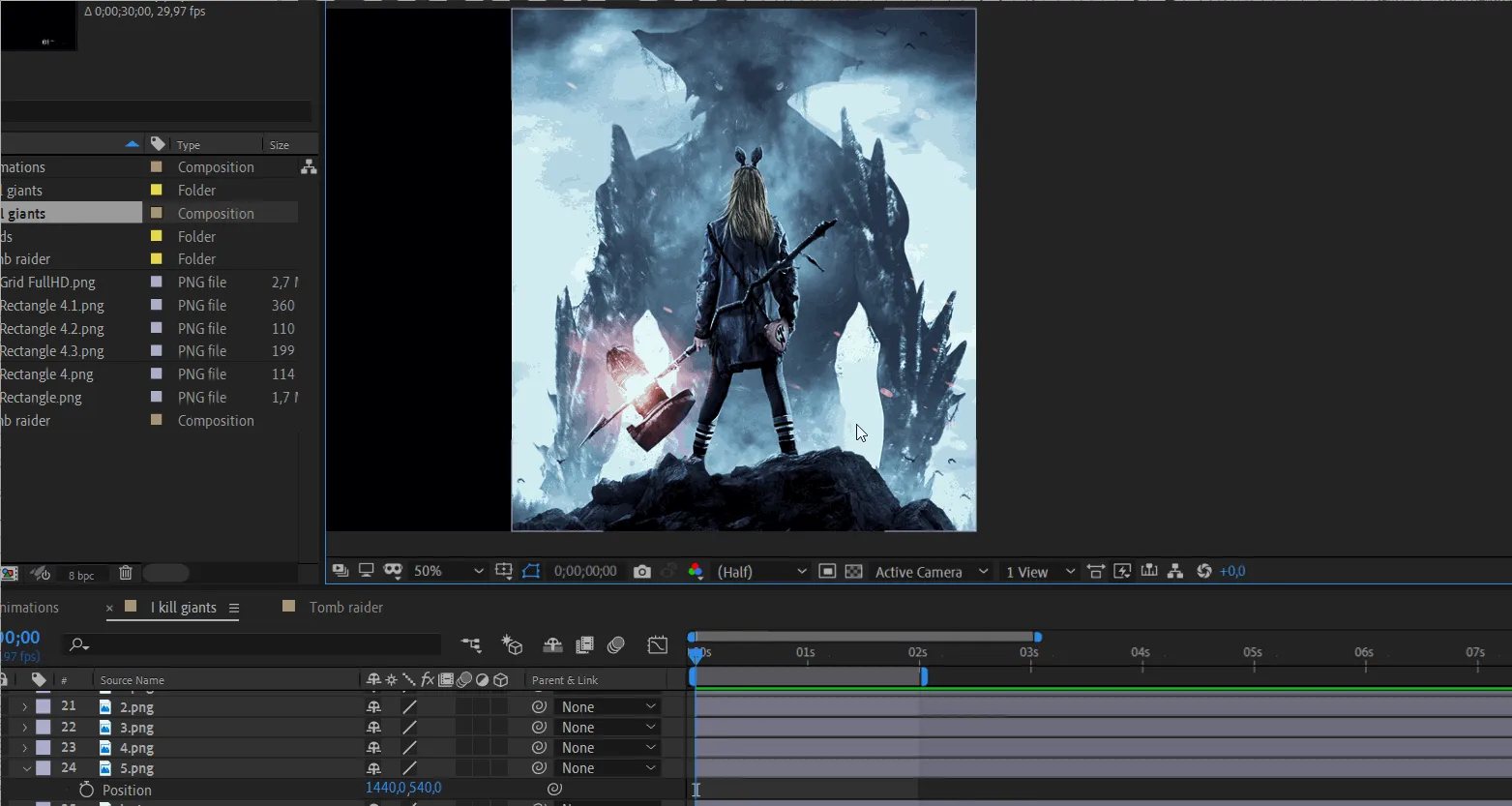The width and height of the screenshot is (1512, 806).
Task: Click the 03s mark on time ruler
Action: click(x=1028, y=652)
